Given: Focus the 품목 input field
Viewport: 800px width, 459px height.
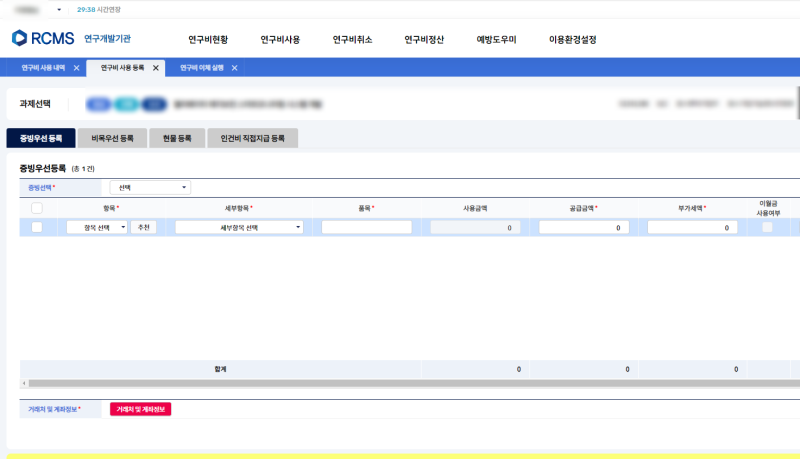Looking at the screenshot, I should tap(366, 227).
